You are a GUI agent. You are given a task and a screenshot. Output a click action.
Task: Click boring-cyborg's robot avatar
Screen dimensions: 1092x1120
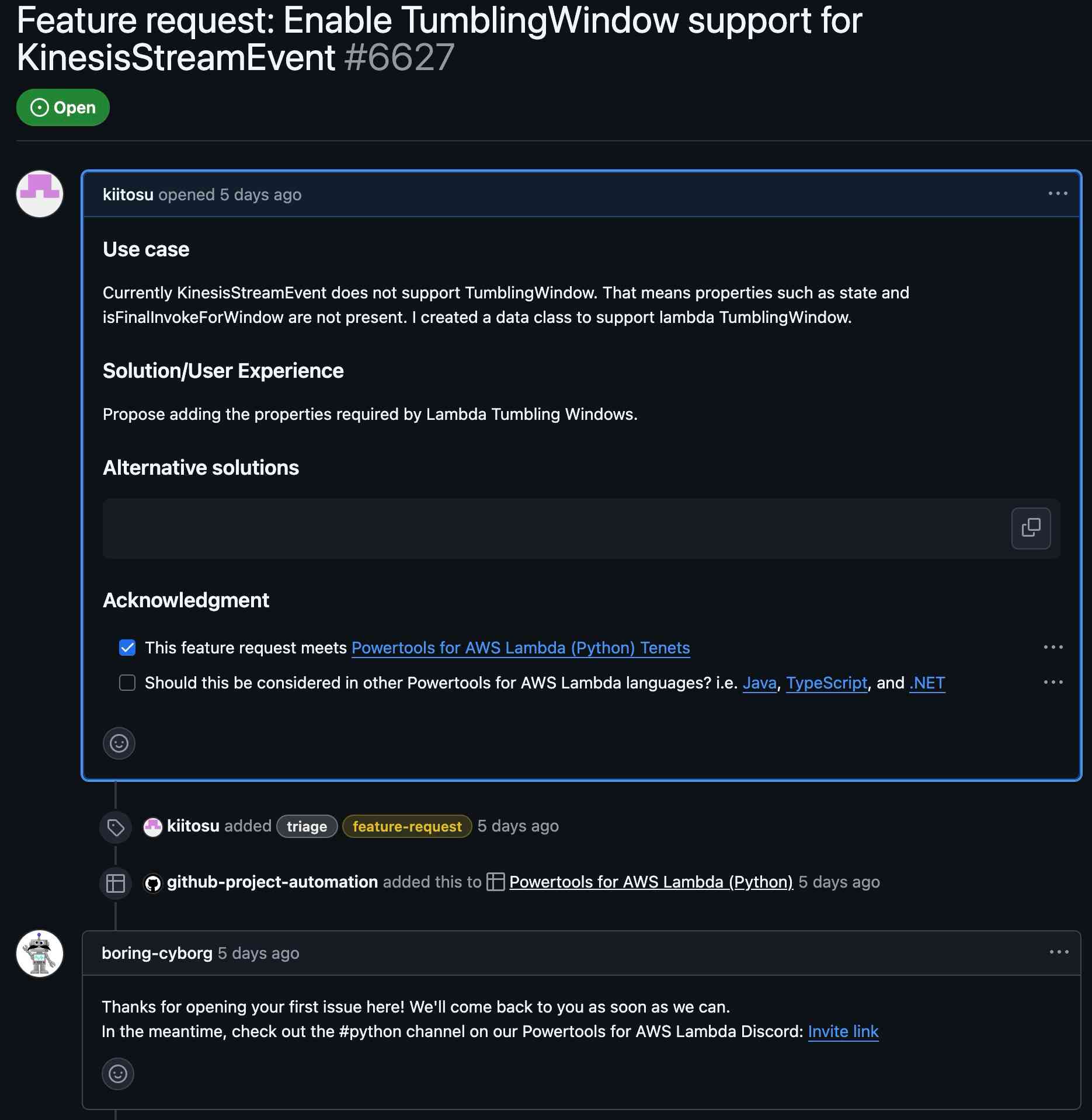[40, 954]
